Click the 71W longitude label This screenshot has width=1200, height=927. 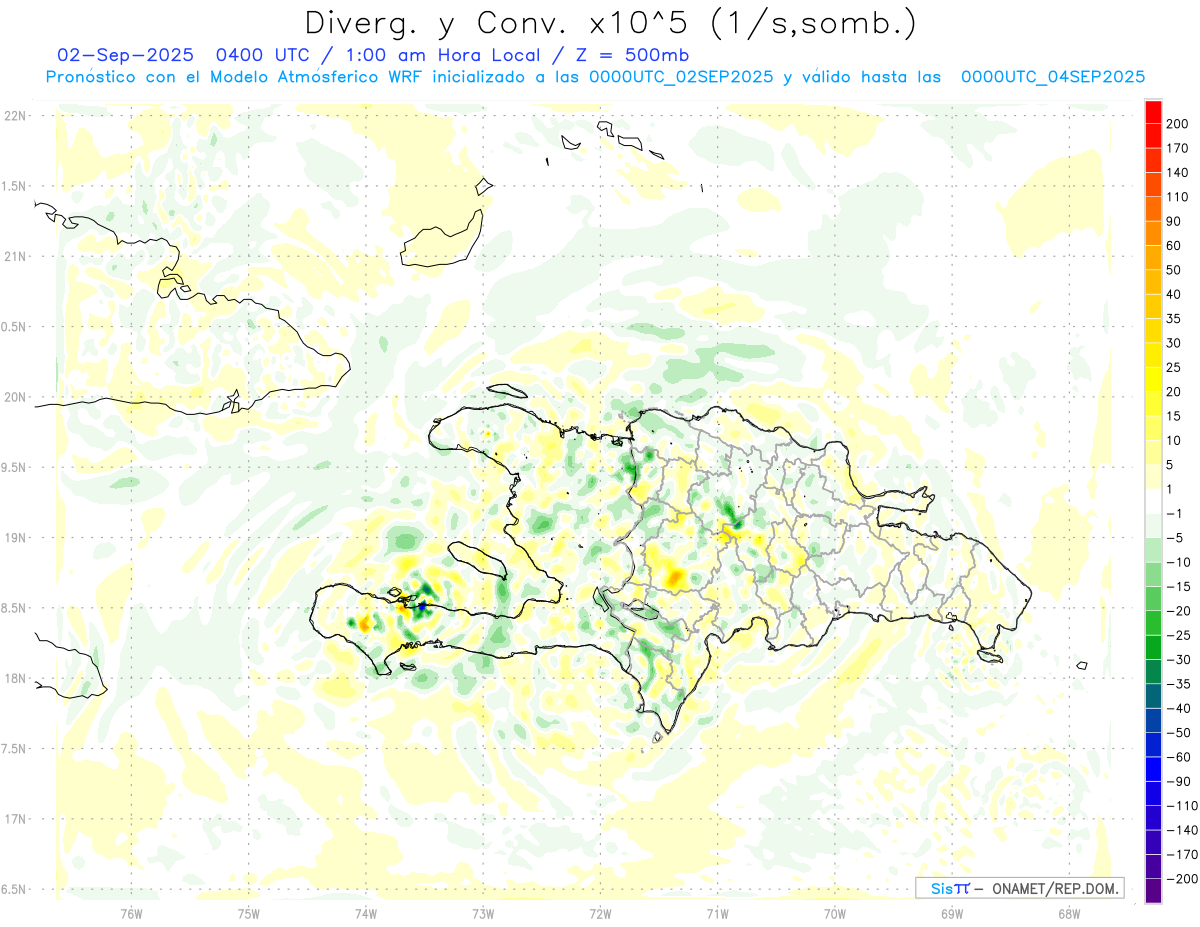coord(717,913)
